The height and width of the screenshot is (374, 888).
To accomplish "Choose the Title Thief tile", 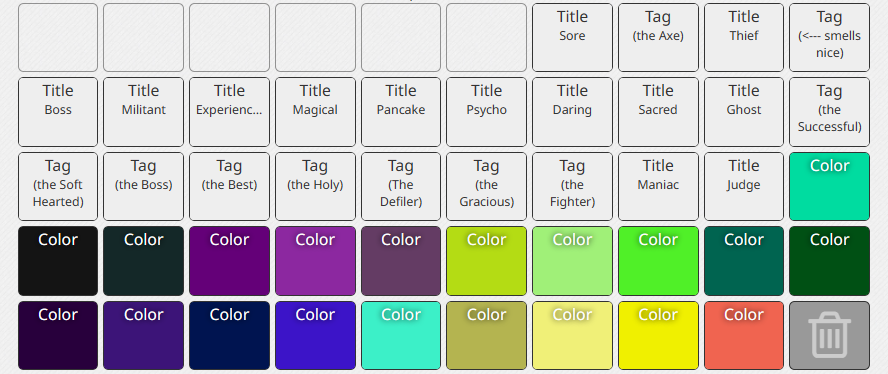I will click(744, 37).
